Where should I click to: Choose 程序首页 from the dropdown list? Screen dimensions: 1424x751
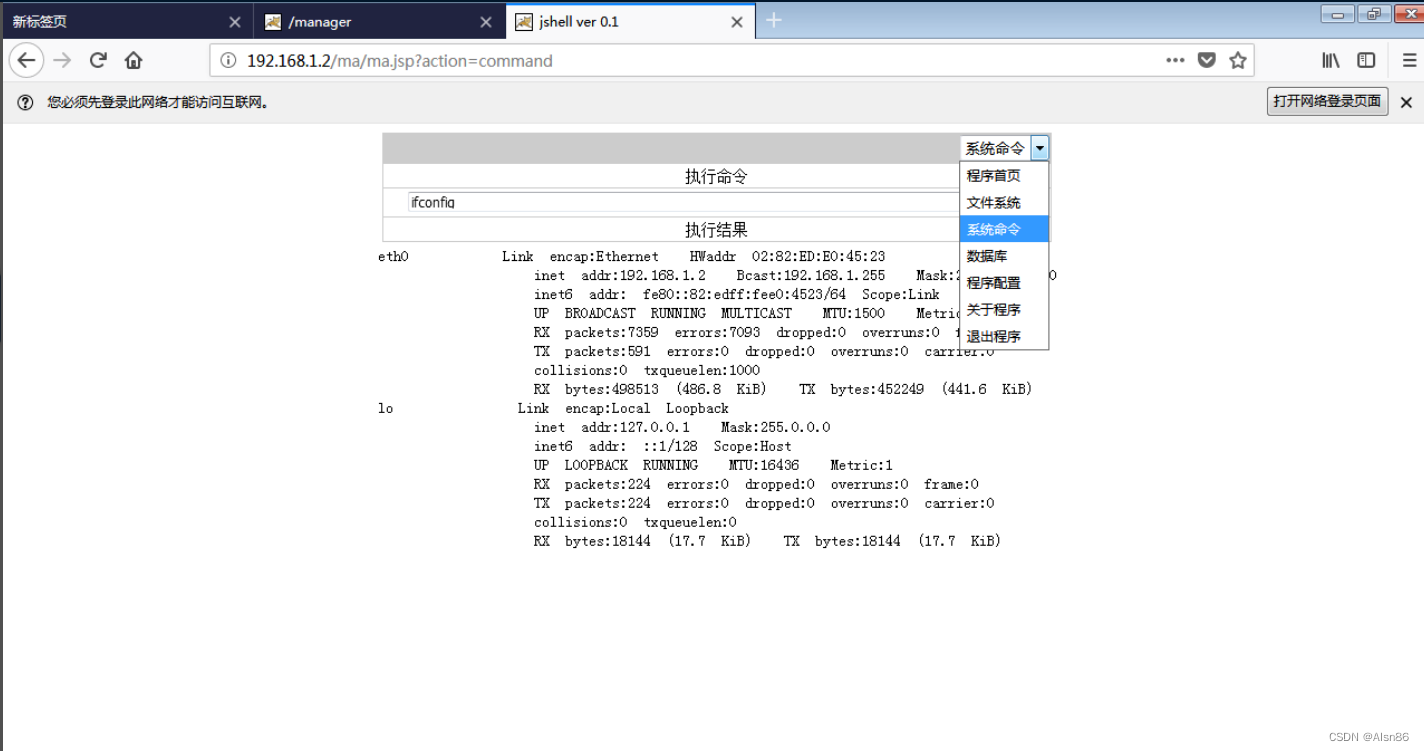(x=1004, y=175)
